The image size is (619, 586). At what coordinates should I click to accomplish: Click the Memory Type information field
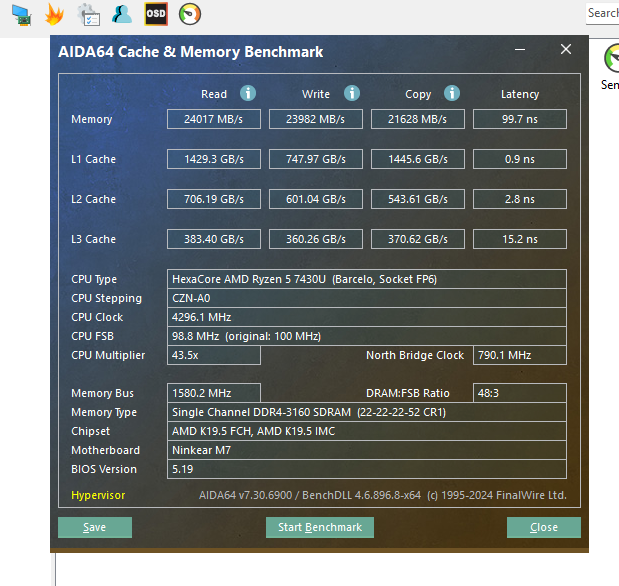click(366, 412)
